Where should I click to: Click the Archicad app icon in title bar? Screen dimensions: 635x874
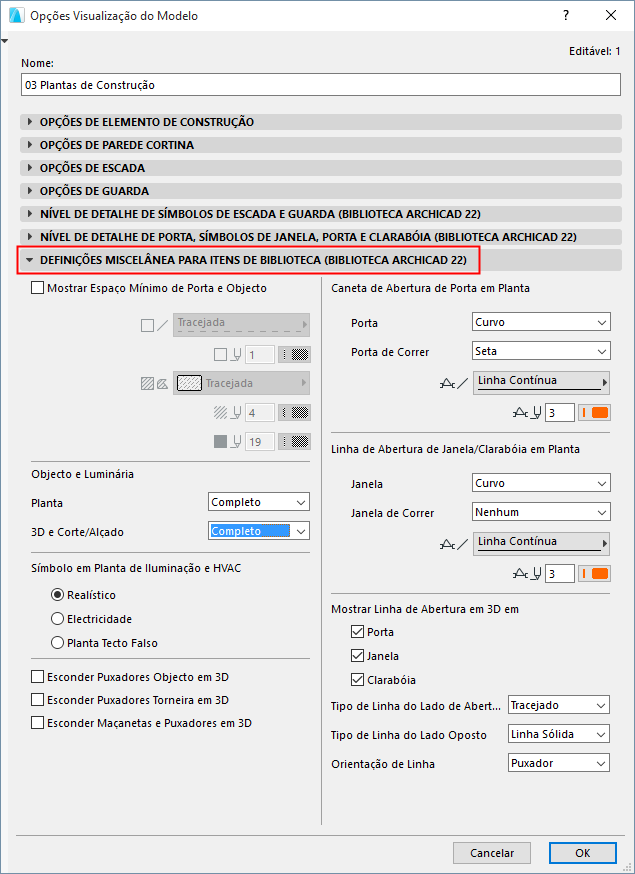pyautogui.click(x=17, y=16)
